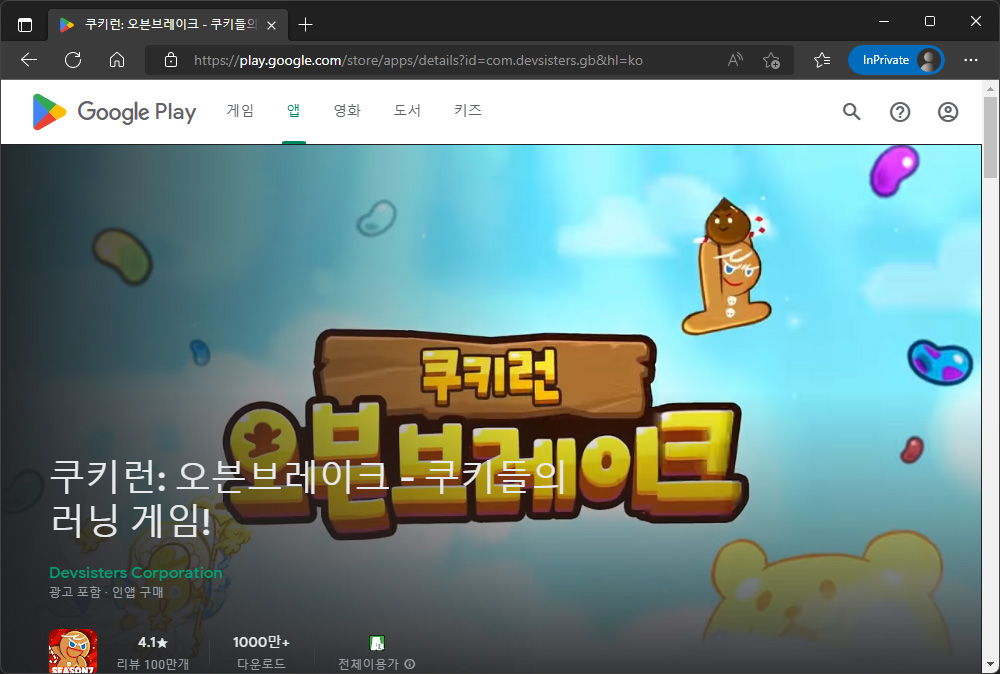Open the InPrivate profile menu
This screenshot has height=674, width=1000.
[x=896, y=60]
